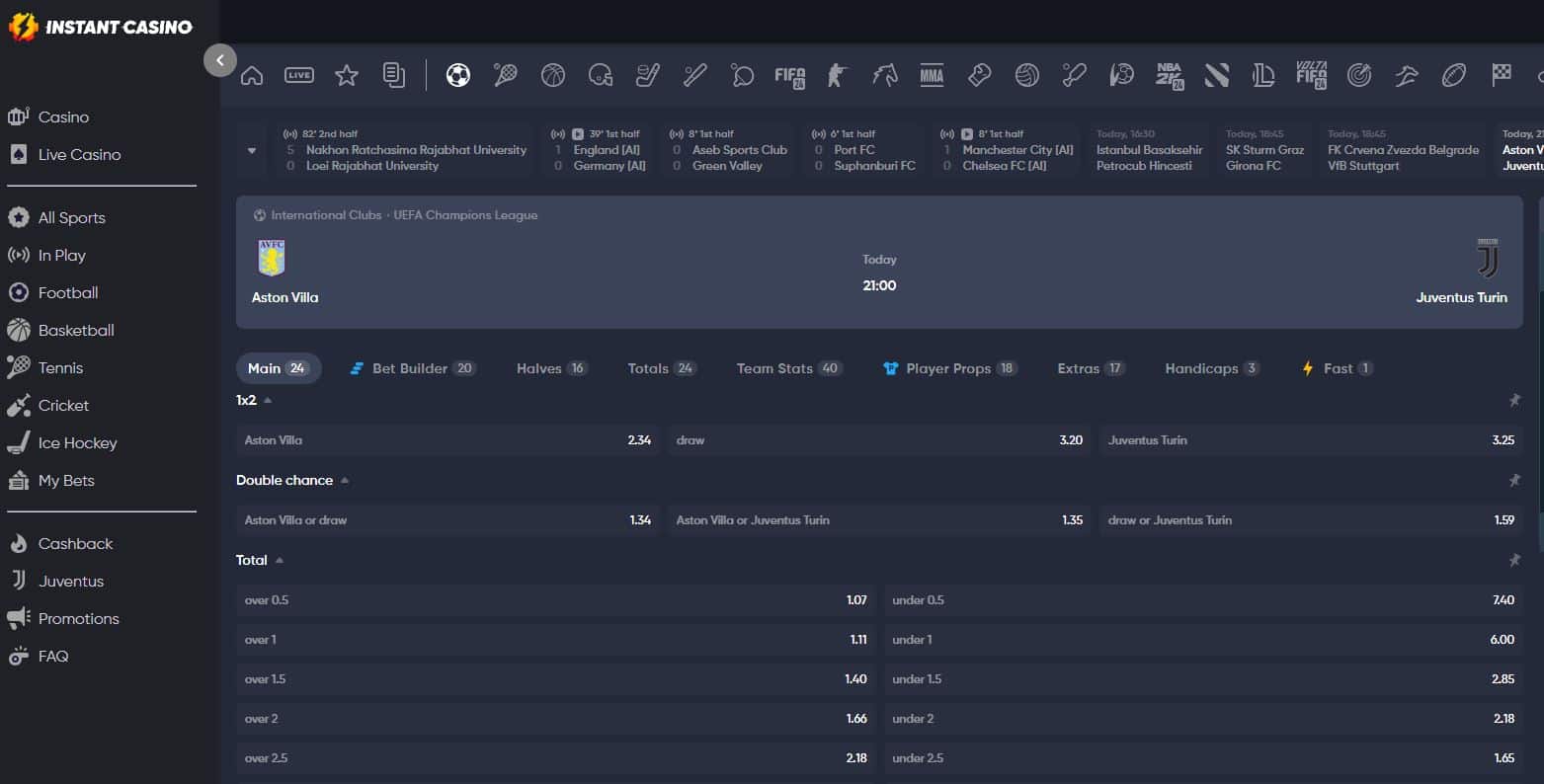Select the checkered flag motorsport icon

pyautogui.click(x=1502, y=74)
